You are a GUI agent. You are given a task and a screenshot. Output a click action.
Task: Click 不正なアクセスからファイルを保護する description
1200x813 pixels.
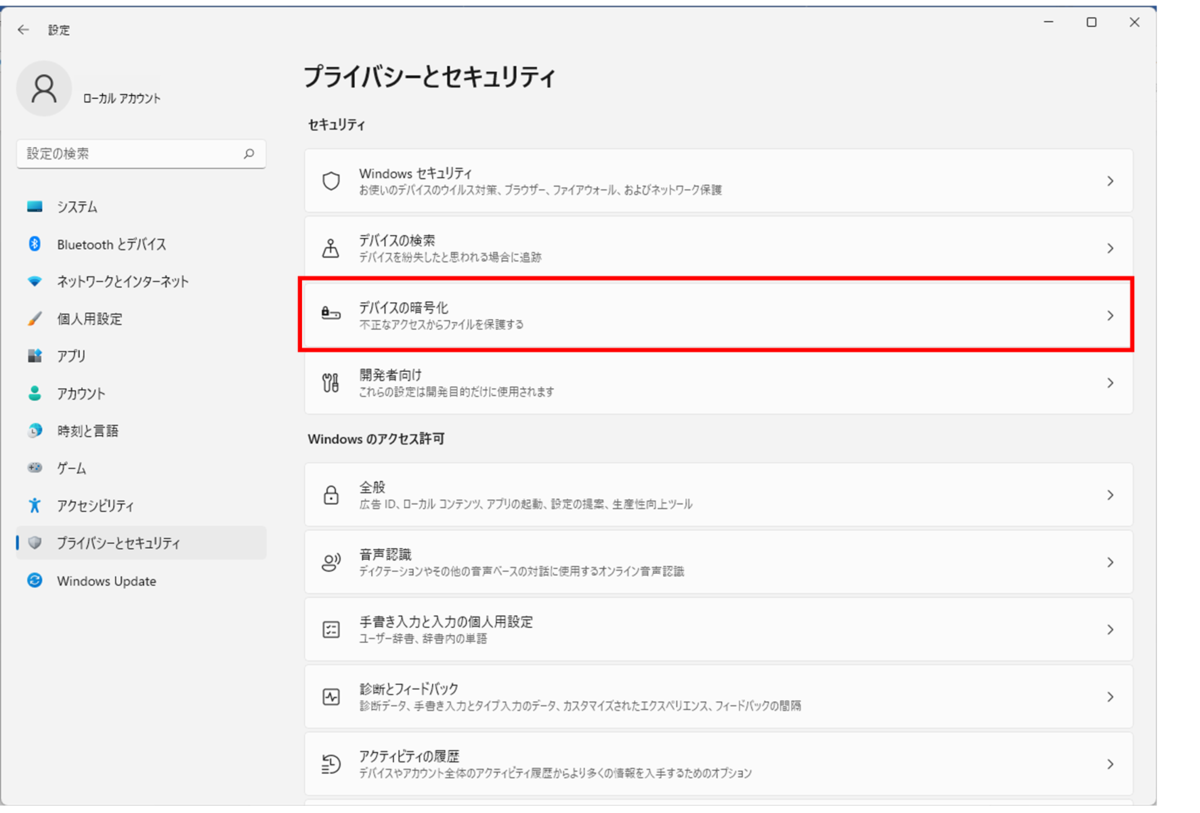coord(441,325)
